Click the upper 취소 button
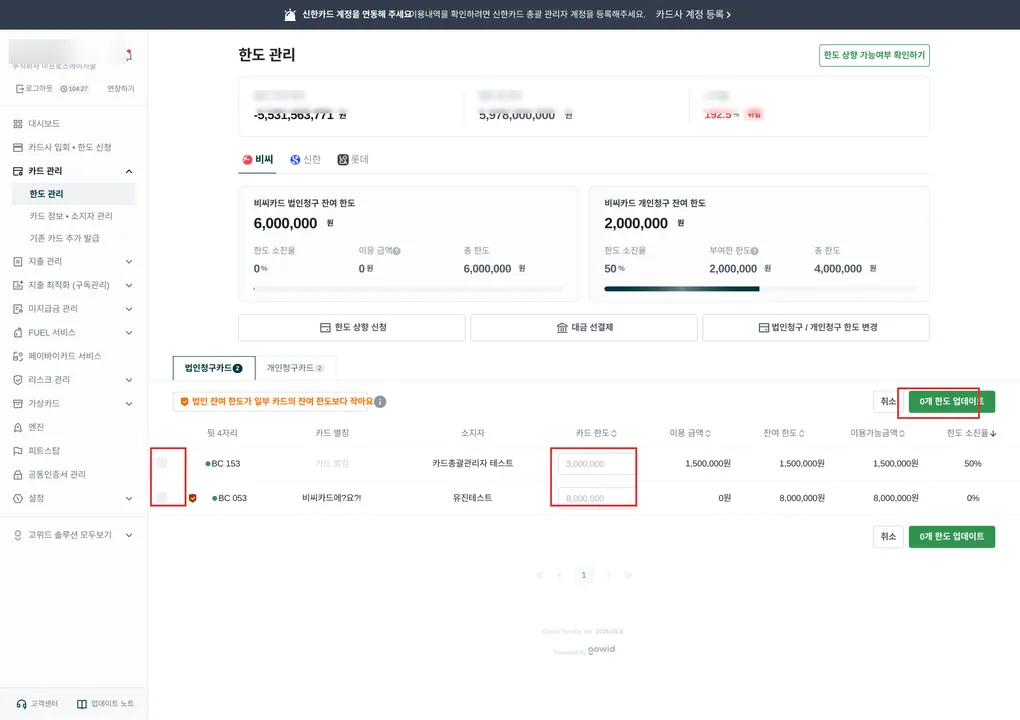Screen dimensions: 1020x720 [x=887, y=401]
